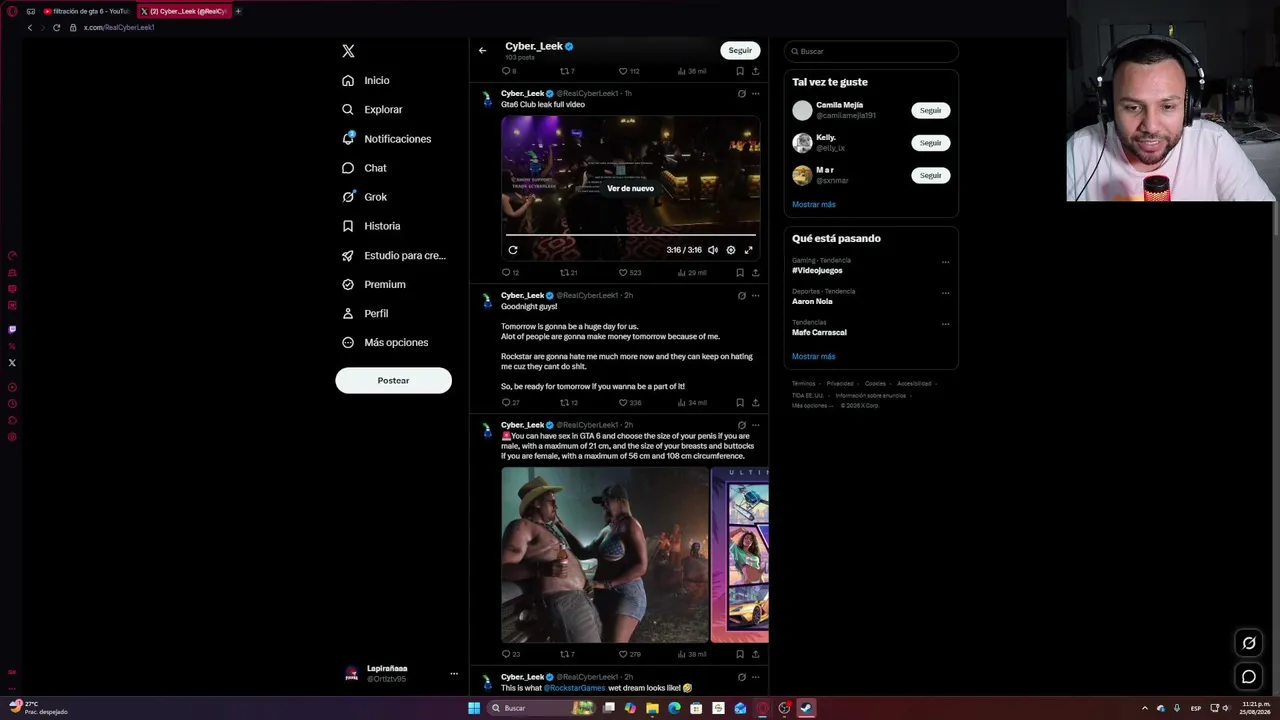Open a new browser tab
The height and width of the screenshot is (720, 1280).
[x=238, y=11]
